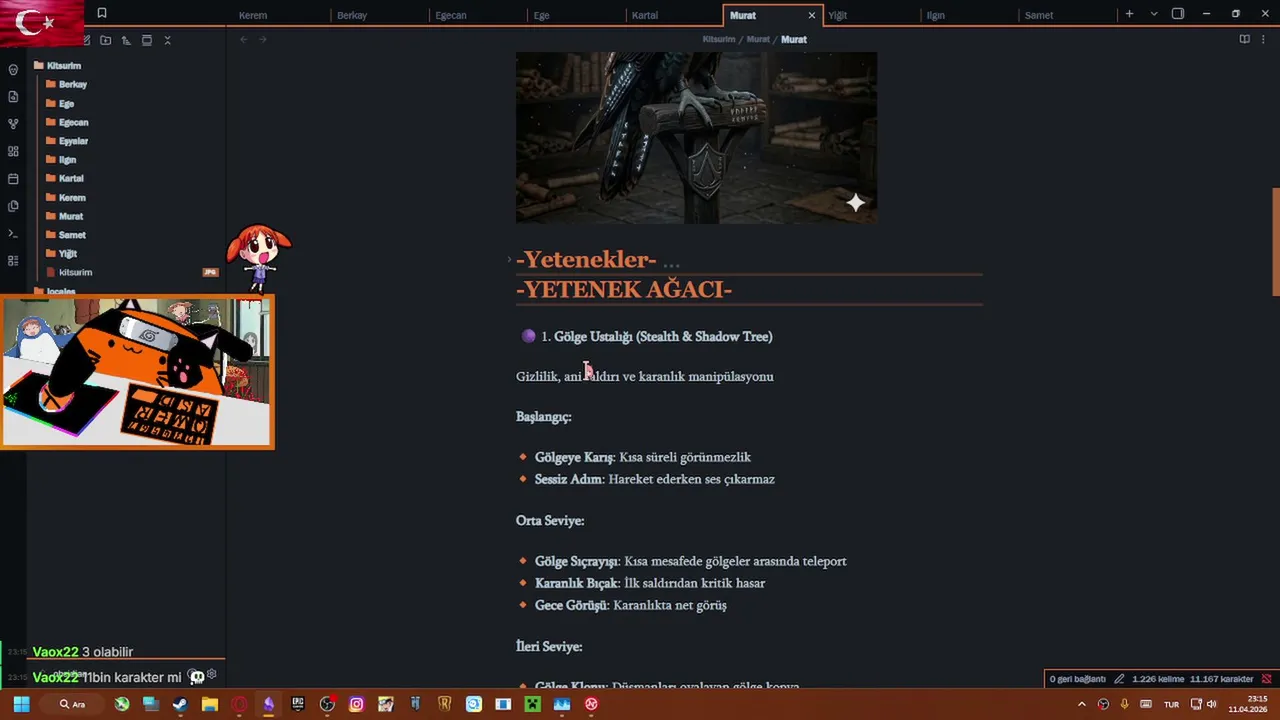Toggle the right sidebar
This screenshot has width=1280, height=720.
1178,14
